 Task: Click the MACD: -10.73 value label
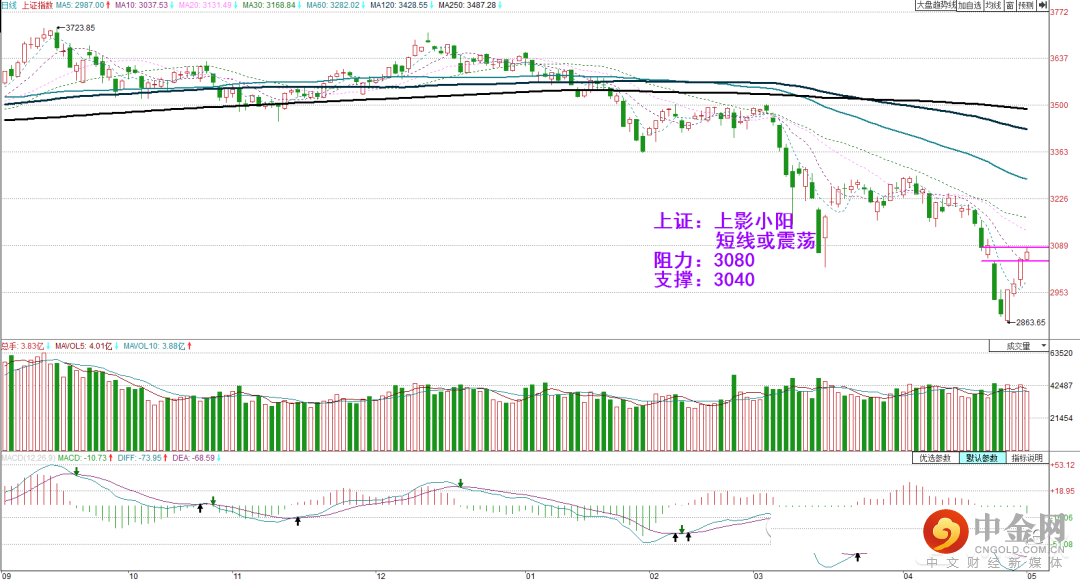point(84,458)
